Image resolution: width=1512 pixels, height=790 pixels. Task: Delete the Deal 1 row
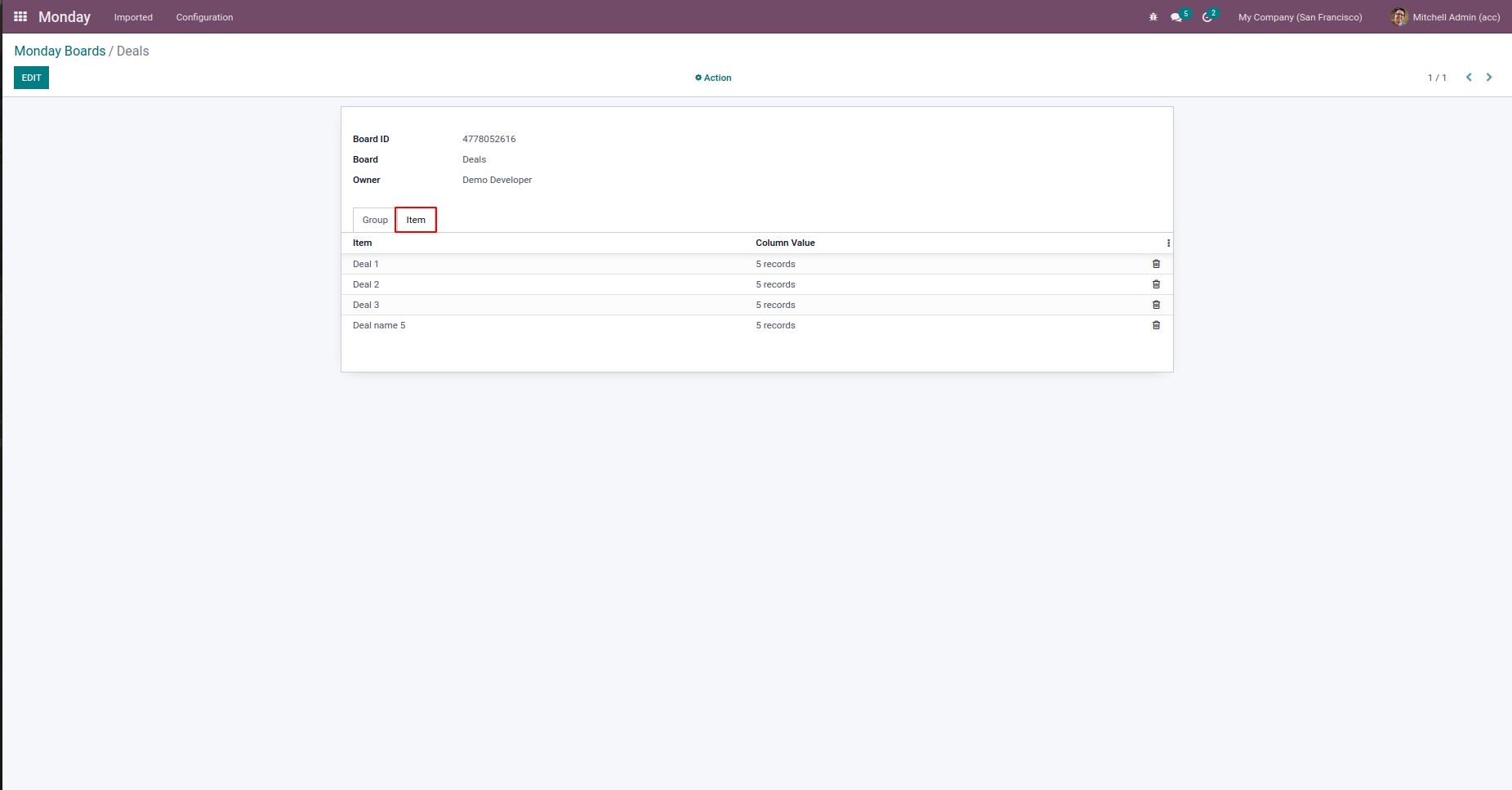tap(1156, 264)
